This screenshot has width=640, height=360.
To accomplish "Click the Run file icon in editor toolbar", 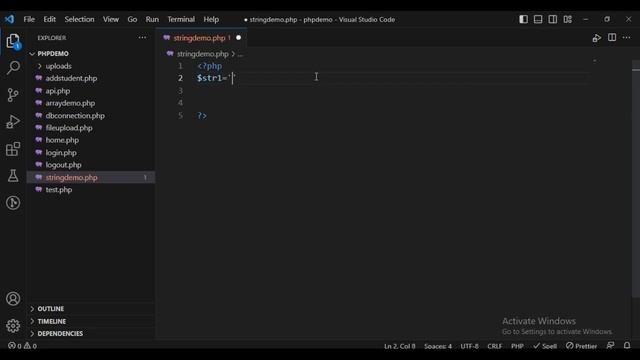I will point(597,38).
